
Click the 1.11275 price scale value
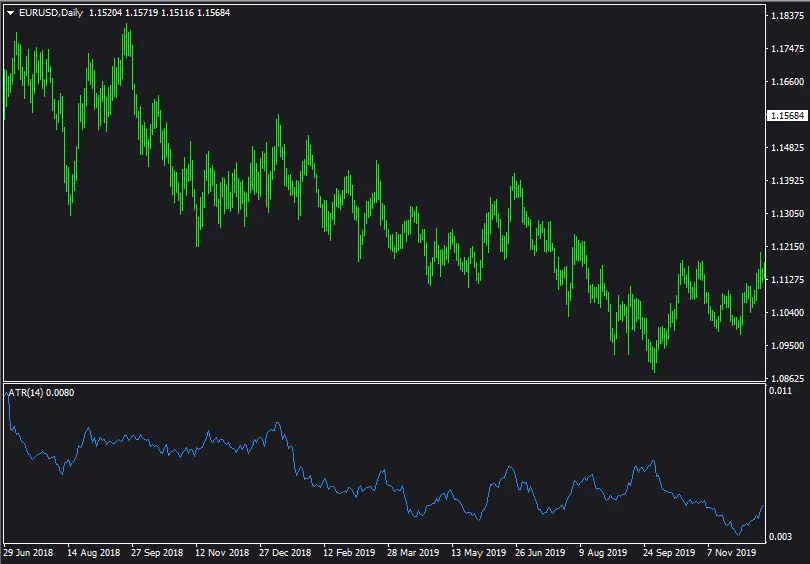(x=787, y=280)
